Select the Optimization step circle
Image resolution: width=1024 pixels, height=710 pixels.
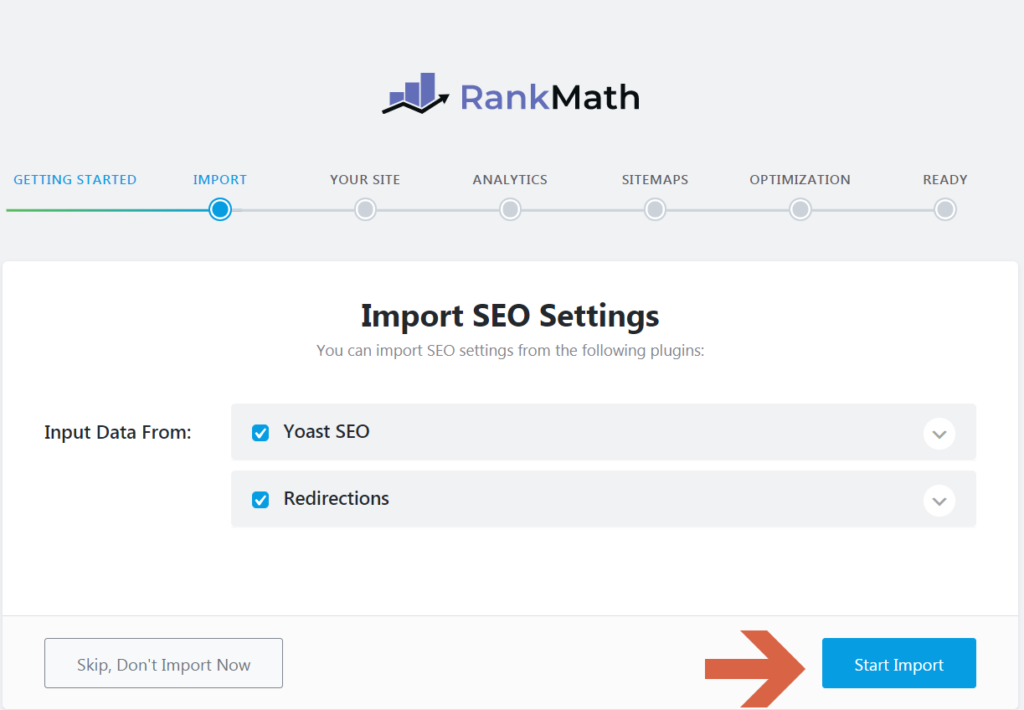tap(800, 209)
